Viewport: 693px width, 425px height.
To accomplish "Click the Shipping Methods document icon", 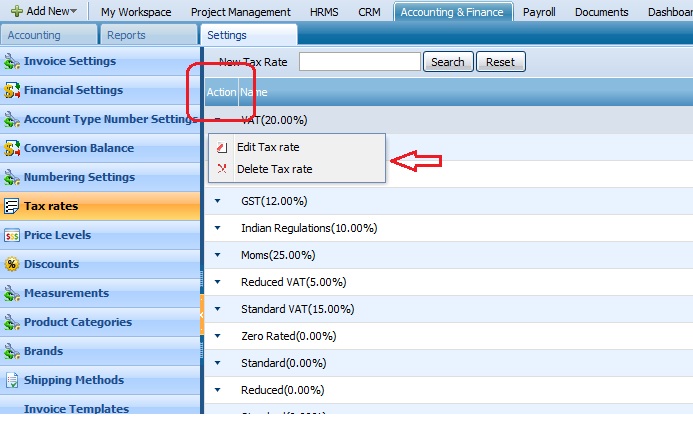I will coord(12,381).
